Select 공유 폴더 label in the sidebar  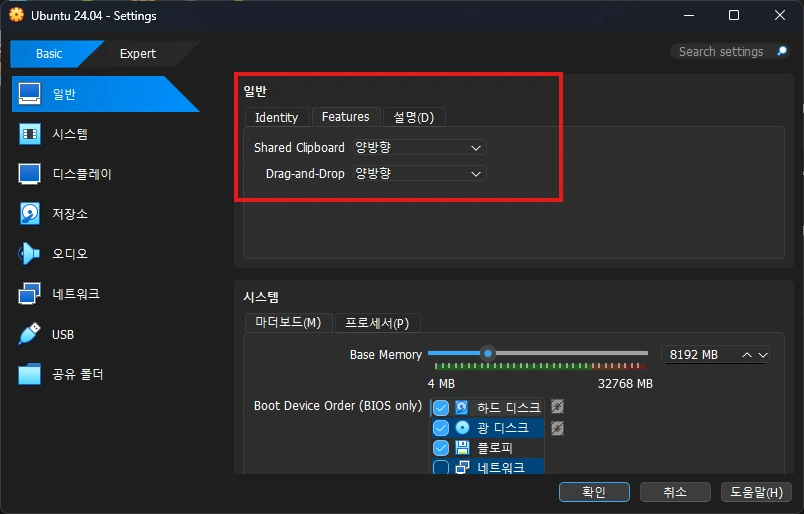[x=78, y=374]
